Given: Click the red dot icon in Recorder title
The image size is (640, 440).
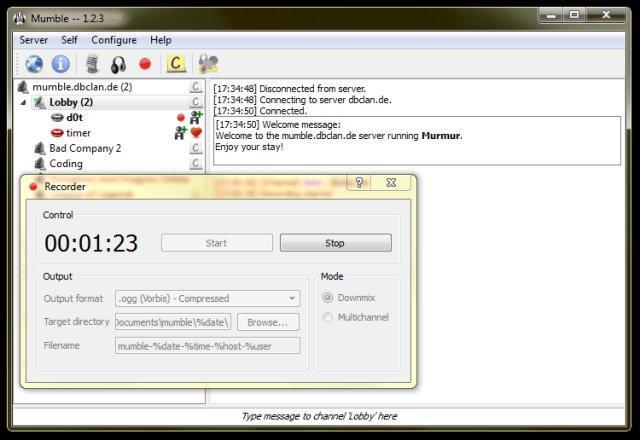Looking at the screenshot, I should click(33, 187).
